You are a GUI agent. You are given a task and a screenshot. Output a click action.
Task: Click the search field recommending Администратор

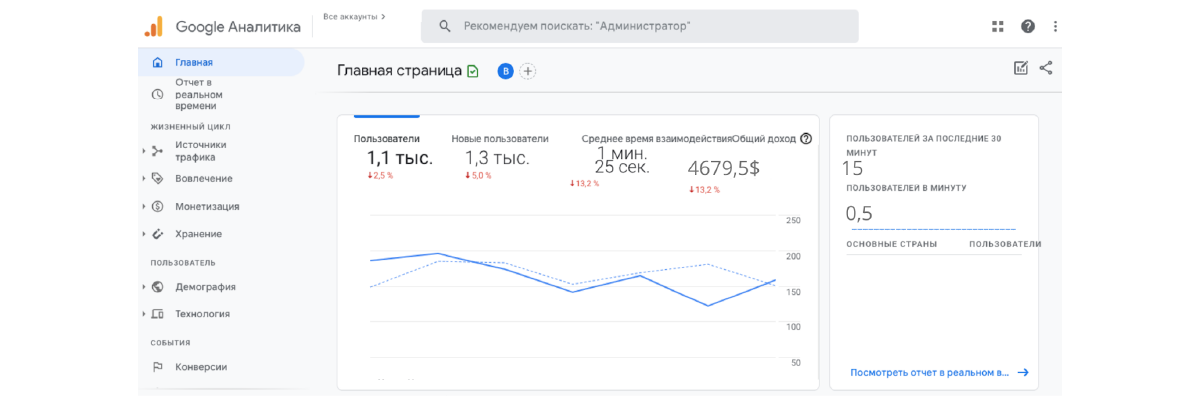(640, 26)
